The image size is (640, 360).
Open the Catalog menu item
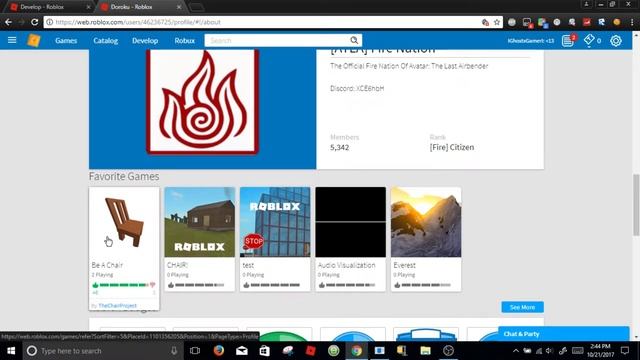tap(106, 40)
